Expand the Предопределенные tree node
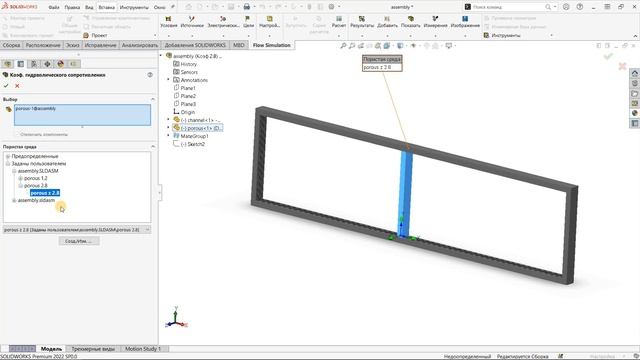Screen dimensions: 640x360 [8, 156]
